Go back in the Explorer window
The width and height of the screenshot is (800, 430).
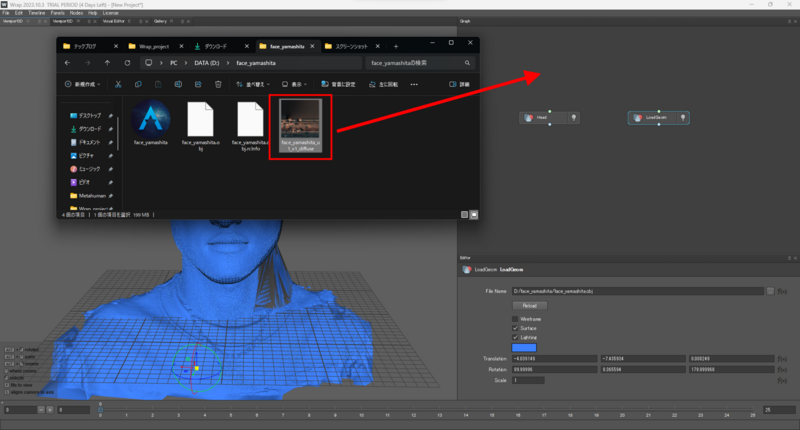point(67,63)
